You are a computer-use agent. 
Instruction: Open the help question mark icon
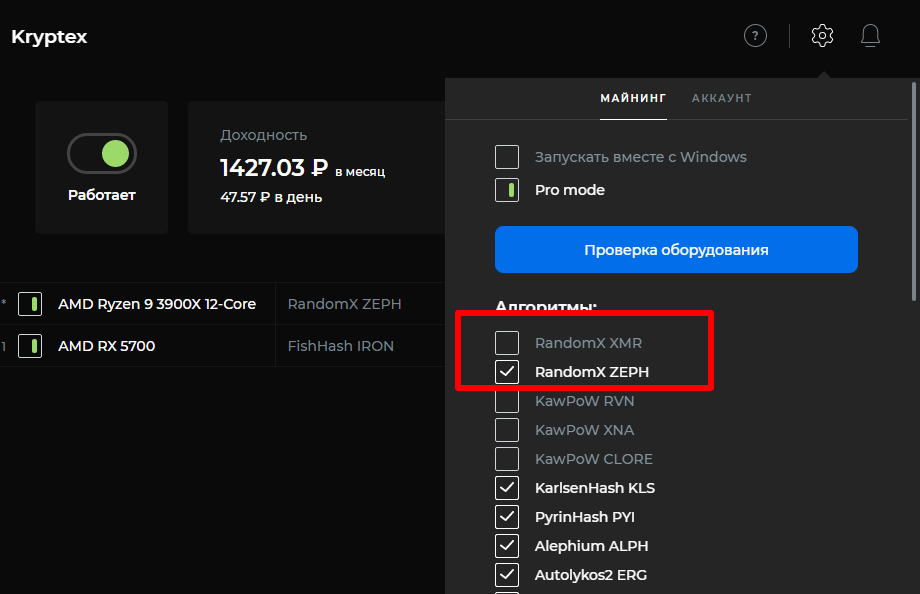(755, 36)
